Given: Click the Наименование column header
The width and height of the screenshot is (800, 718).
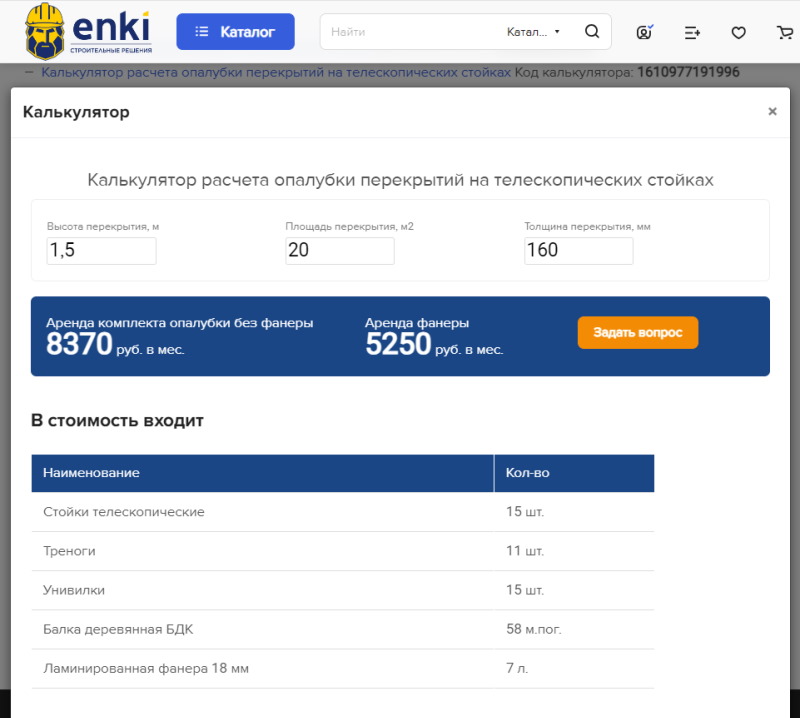Looking at the screenshot, I should point(262,473).
